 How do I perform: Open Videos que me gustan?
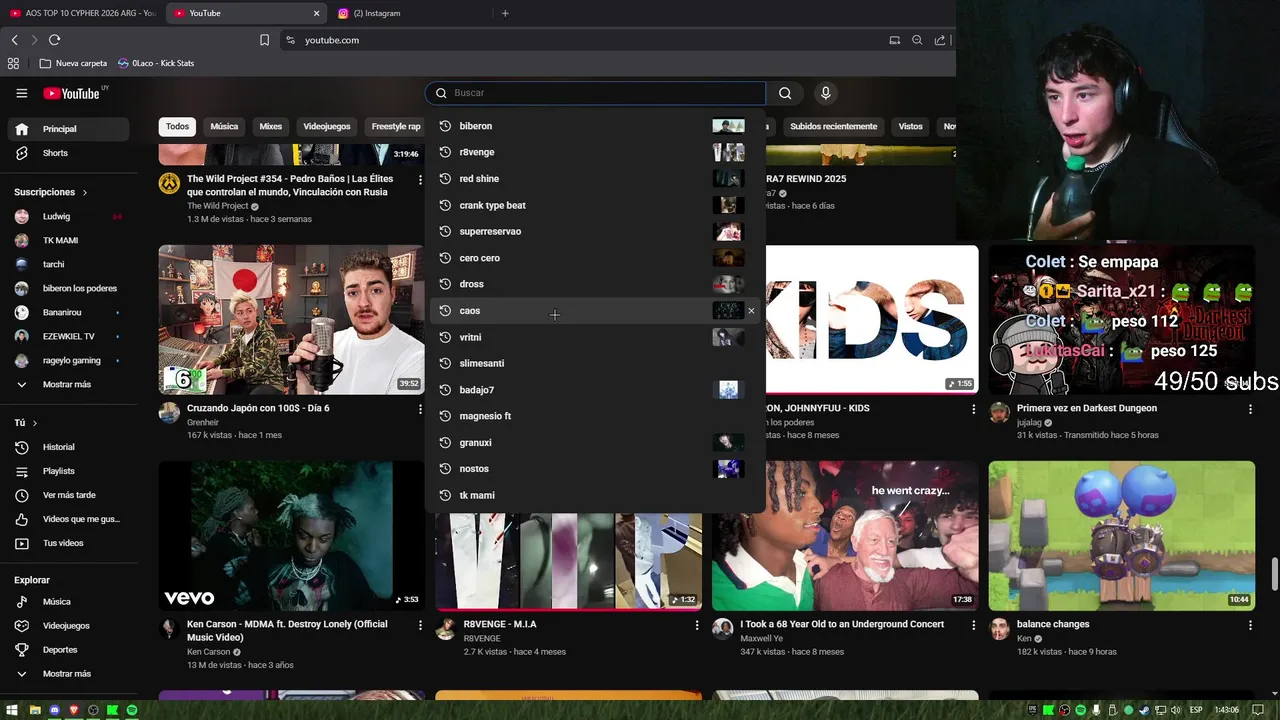tap(68, 519)
